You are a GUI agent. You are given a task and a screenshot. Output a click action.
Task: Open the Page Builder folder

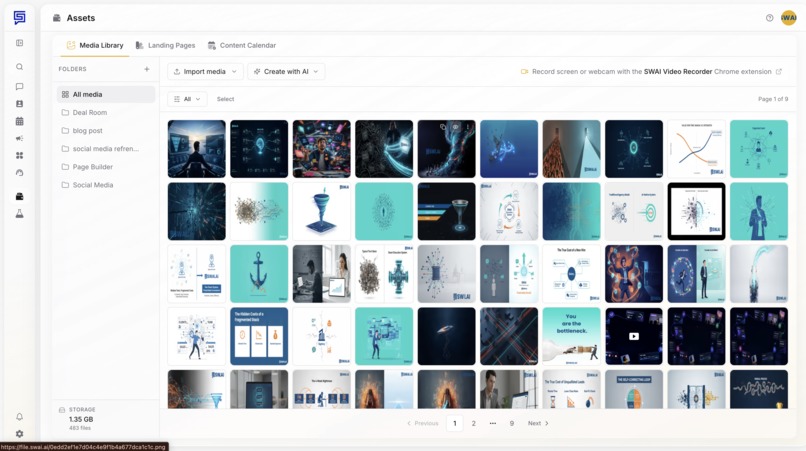point(106,167)
